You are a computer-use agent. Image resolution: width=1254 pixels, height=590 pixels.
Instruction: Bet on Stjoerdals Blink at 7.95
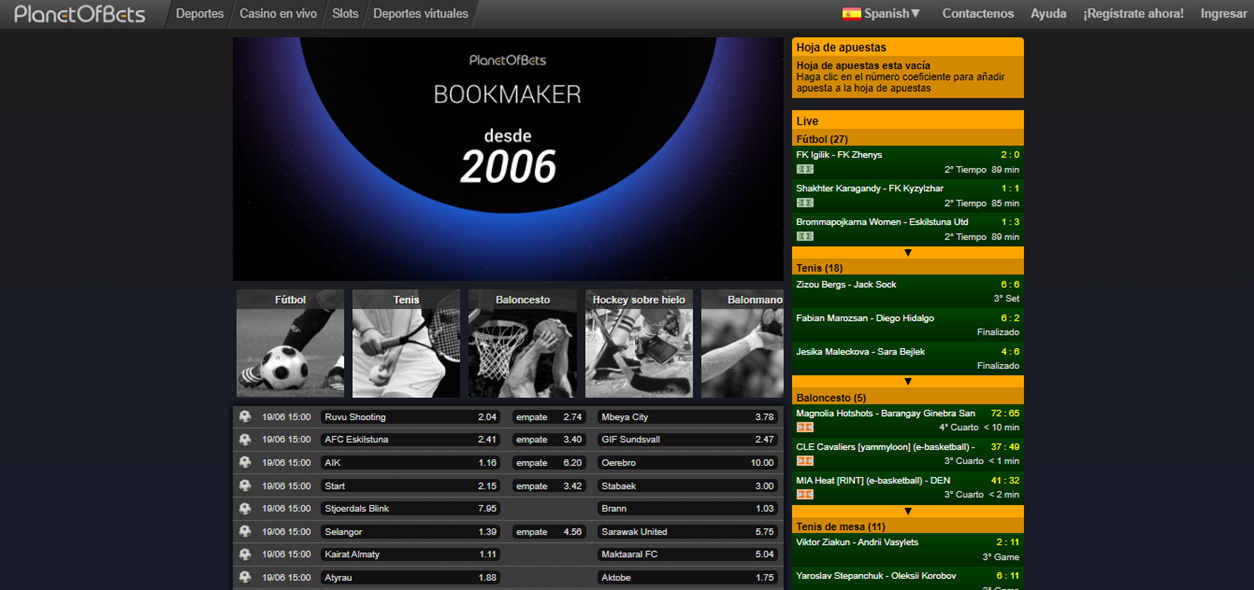pyautogui.click(x=411, y=509)
